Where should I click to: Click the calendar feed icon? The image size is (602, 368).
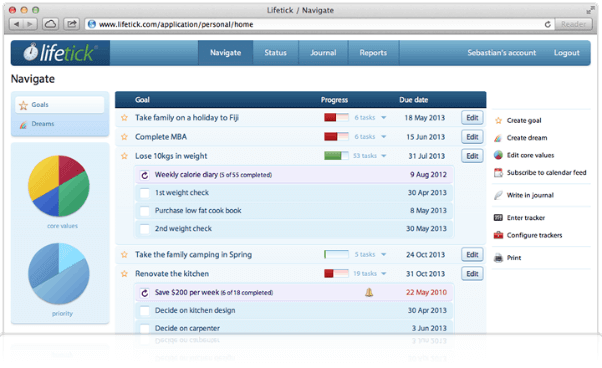click(x=498, y=173)
